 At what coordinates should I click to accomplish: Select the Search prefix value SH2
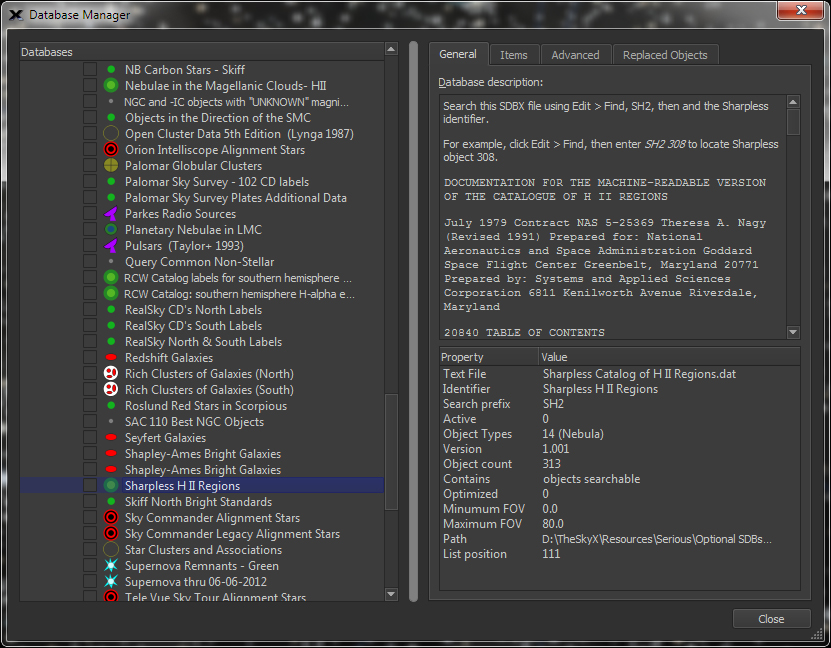coord(553,404)
